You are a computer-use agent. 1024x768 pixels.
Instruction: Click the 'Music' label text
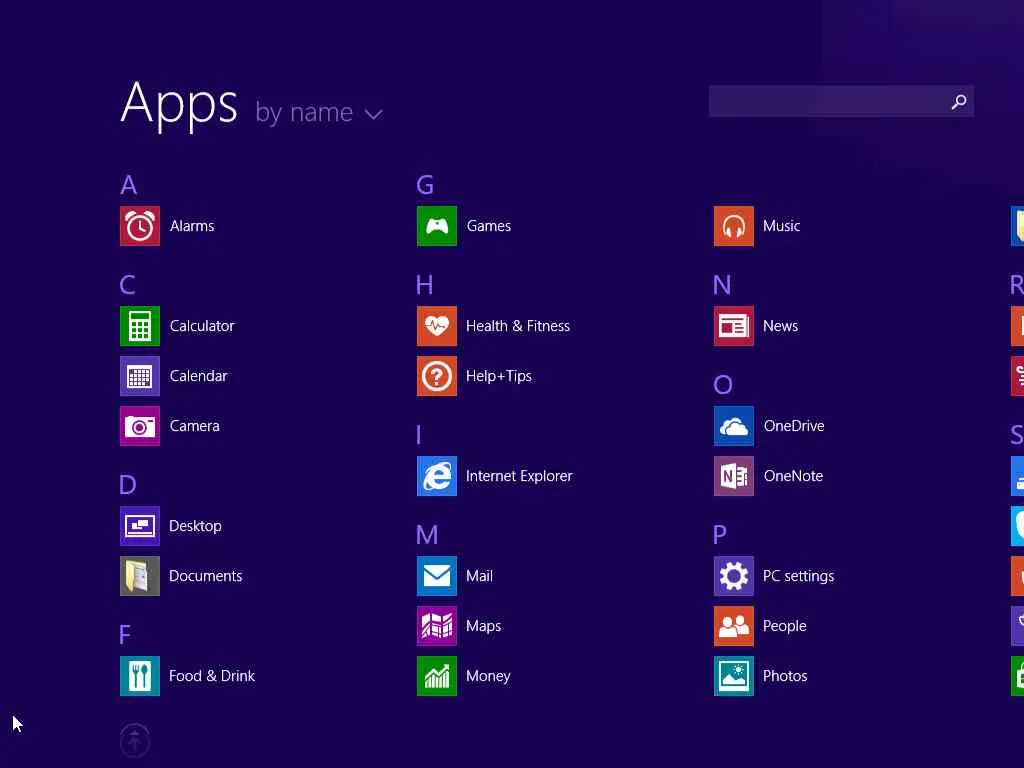tap(782, 226)
